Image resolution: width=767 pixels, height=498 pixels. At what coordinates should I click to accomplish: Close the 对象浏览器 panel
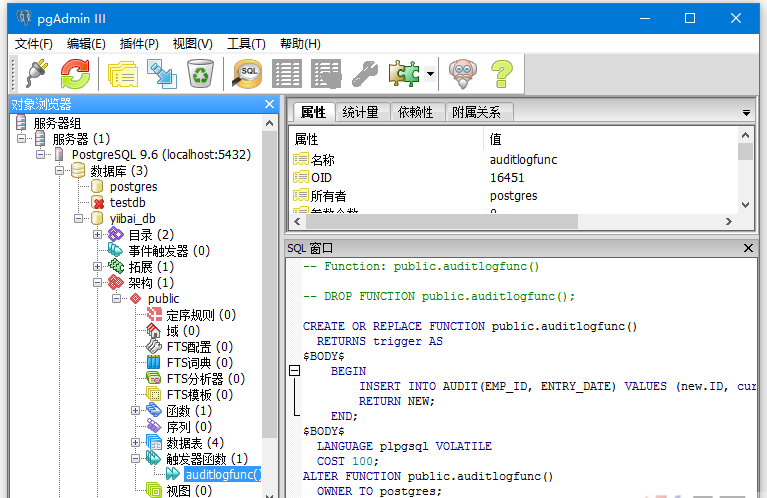[269, 104]
